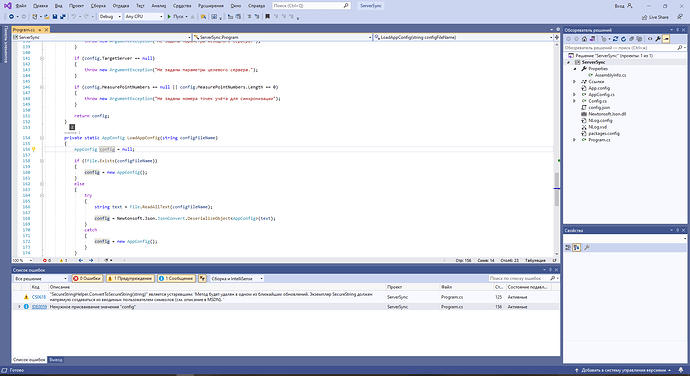
Task: Collapse the Properties node in Solution Explorer
Action: [574, 69]
